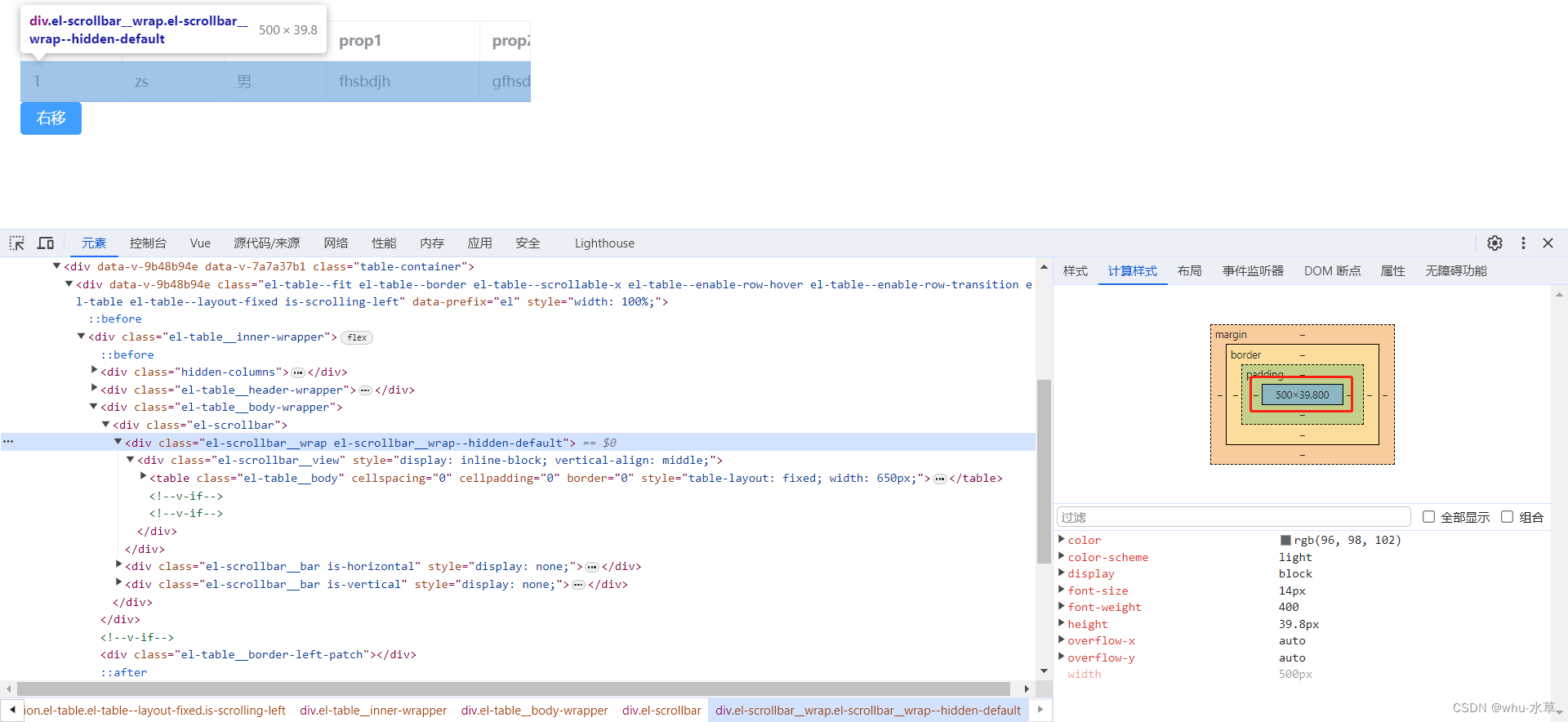The image size is (1568, 722).
Task: Expand the el-table__header-wrapper node
Action: coord(94,390)
